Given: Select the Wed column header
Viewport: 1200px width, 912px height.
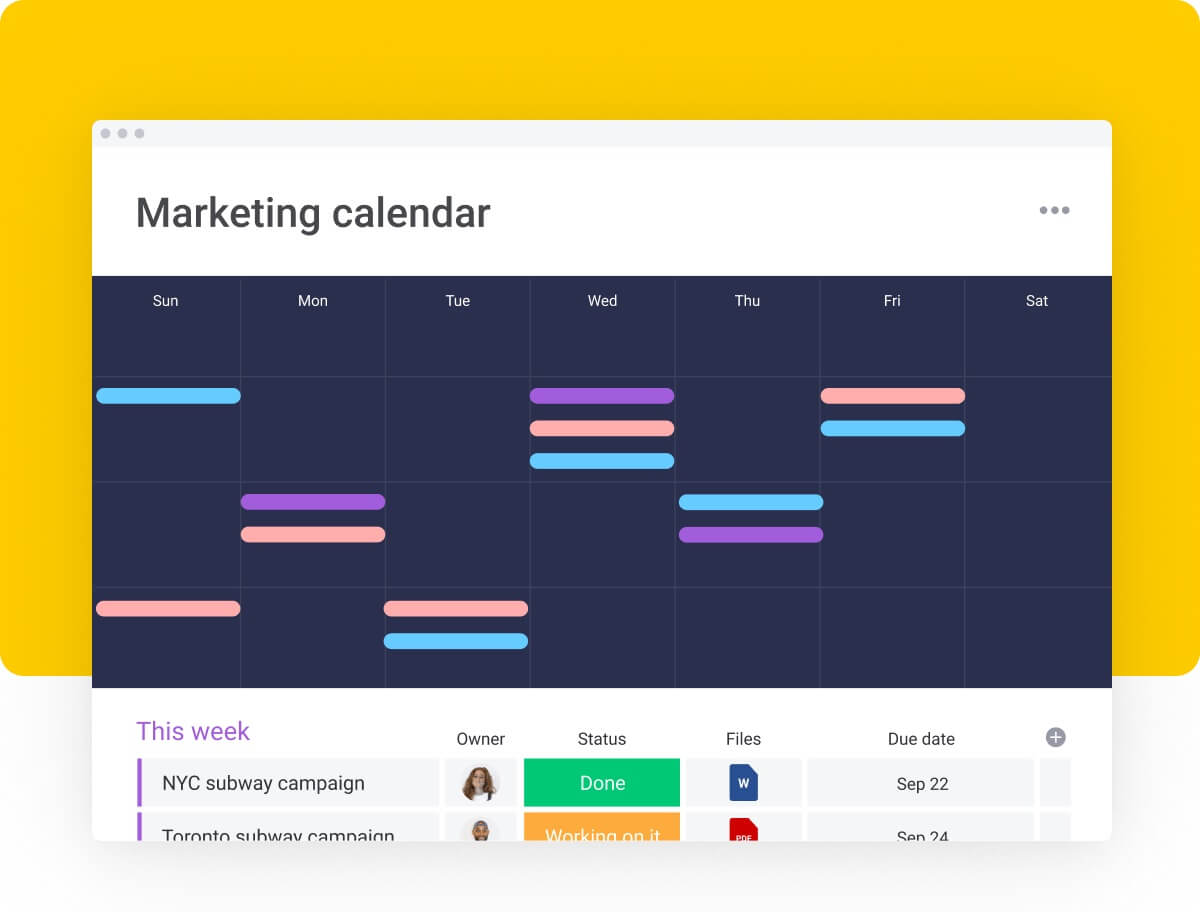Looking at the screenshot, I should 602,300.
